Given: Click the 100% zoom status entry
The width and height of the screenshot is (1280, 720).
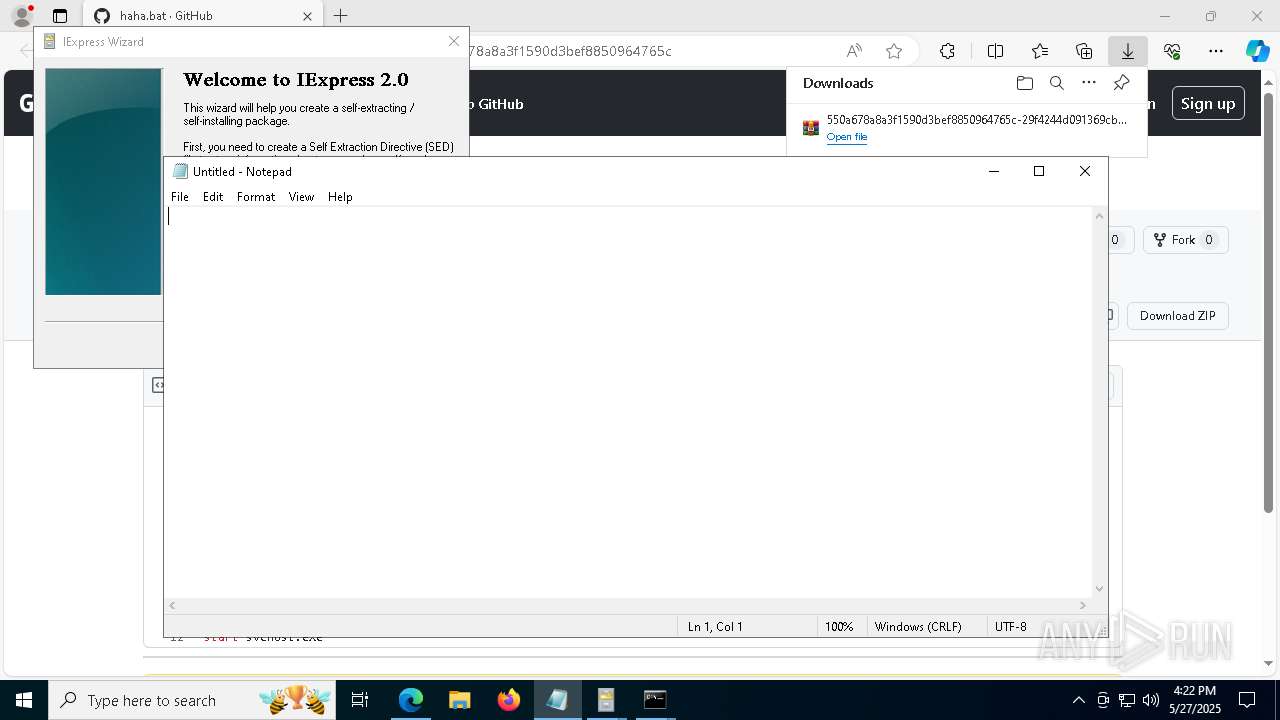Looking at the screenshot, I should tap(839, 627).
